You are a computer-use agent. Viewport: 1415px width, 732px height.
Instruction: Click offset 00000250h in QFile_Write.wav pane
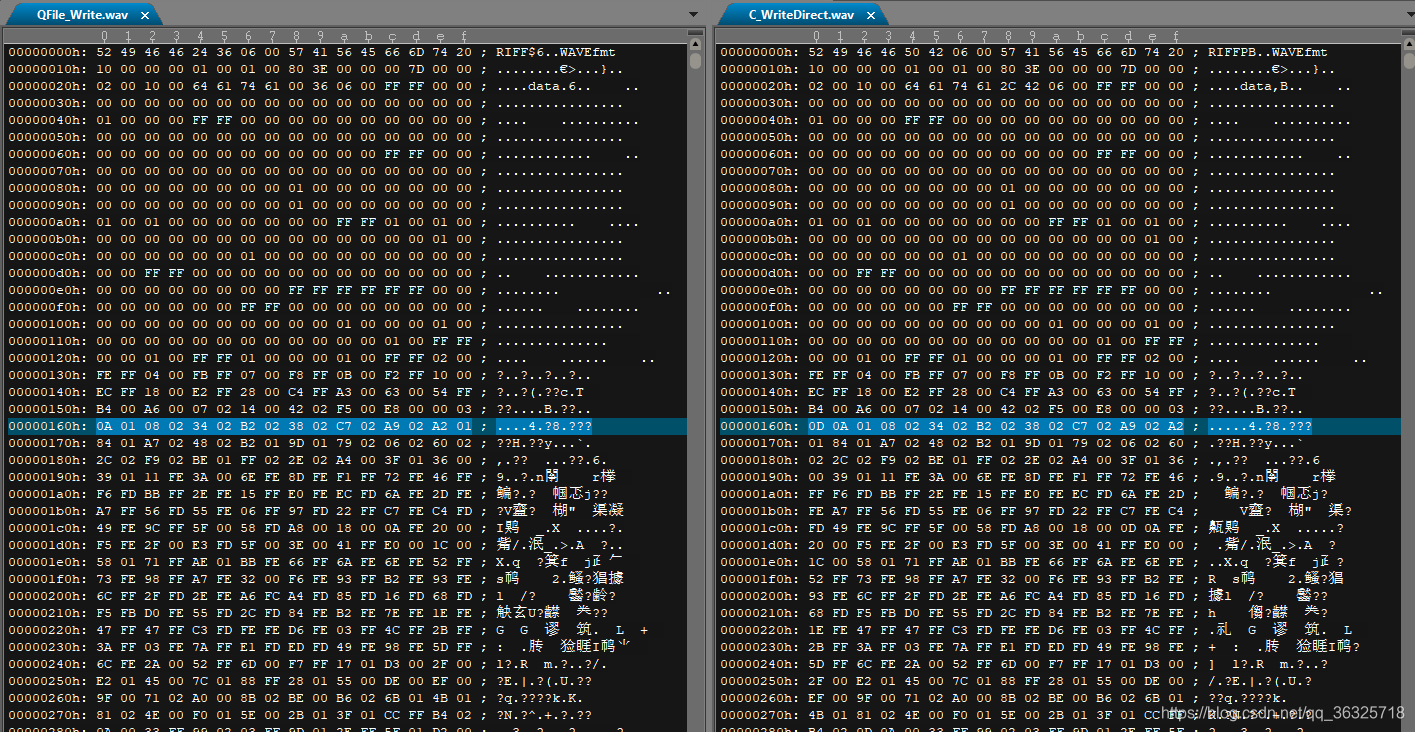coord(47,681)
